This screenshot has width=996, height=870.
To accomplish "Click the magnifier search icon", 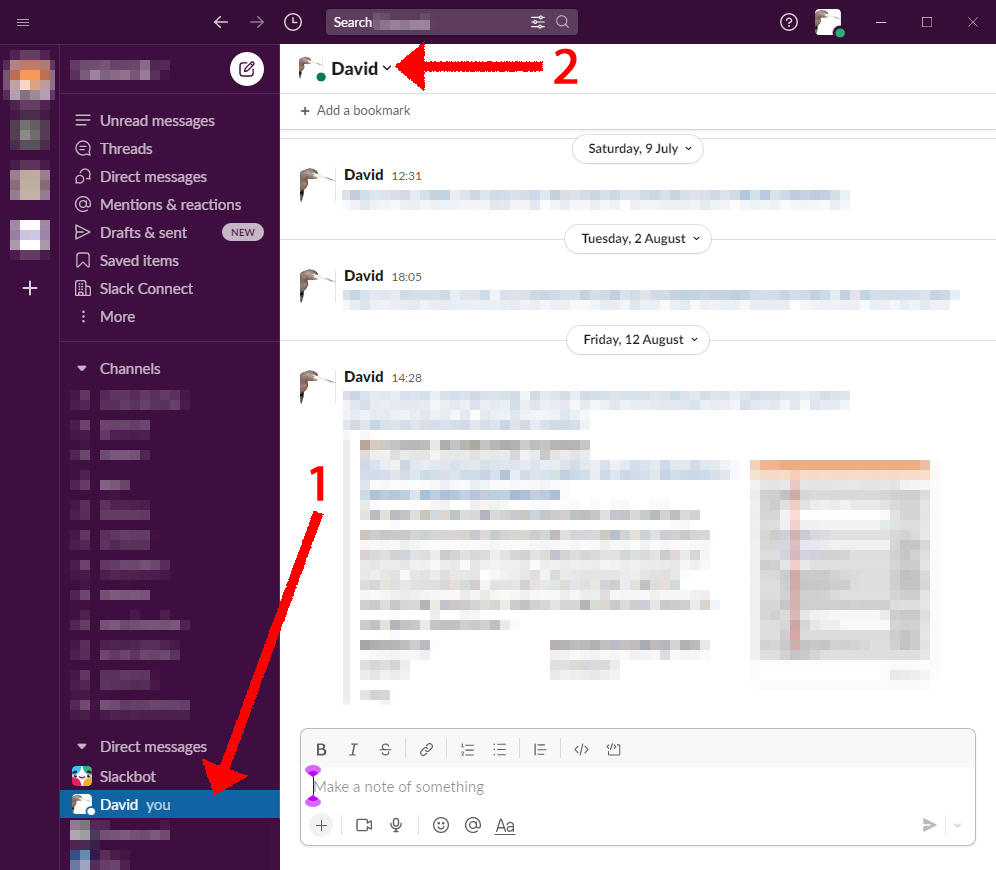I will [563, 22].
